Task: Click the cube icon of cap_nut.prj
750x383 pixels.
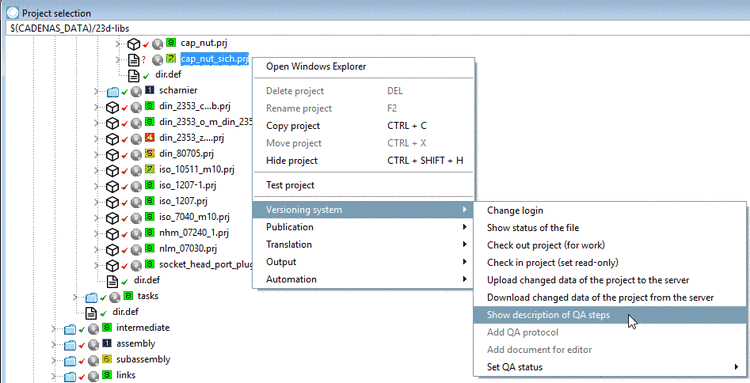Action: pyautogui.click(x=133, y=44)
